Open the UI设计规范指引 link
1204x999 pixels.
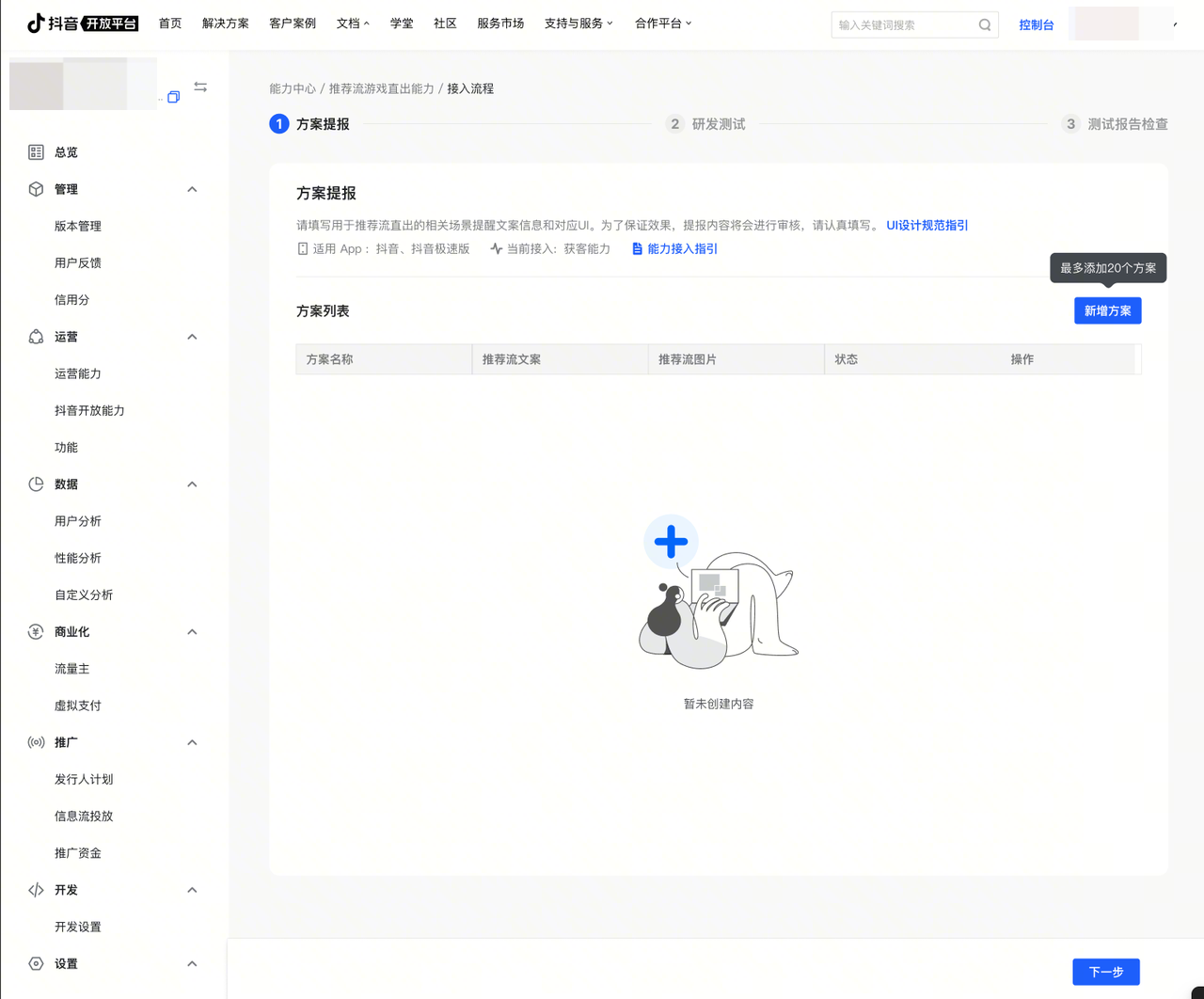click(x=927, y=226)
